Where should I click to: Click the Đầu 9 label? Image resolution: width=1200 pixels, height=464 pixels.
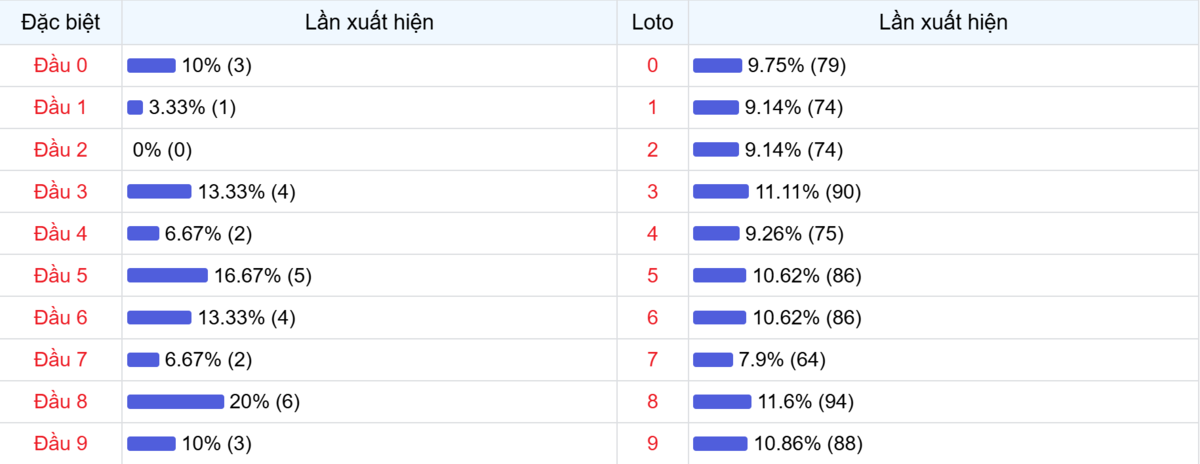point(61,443)
